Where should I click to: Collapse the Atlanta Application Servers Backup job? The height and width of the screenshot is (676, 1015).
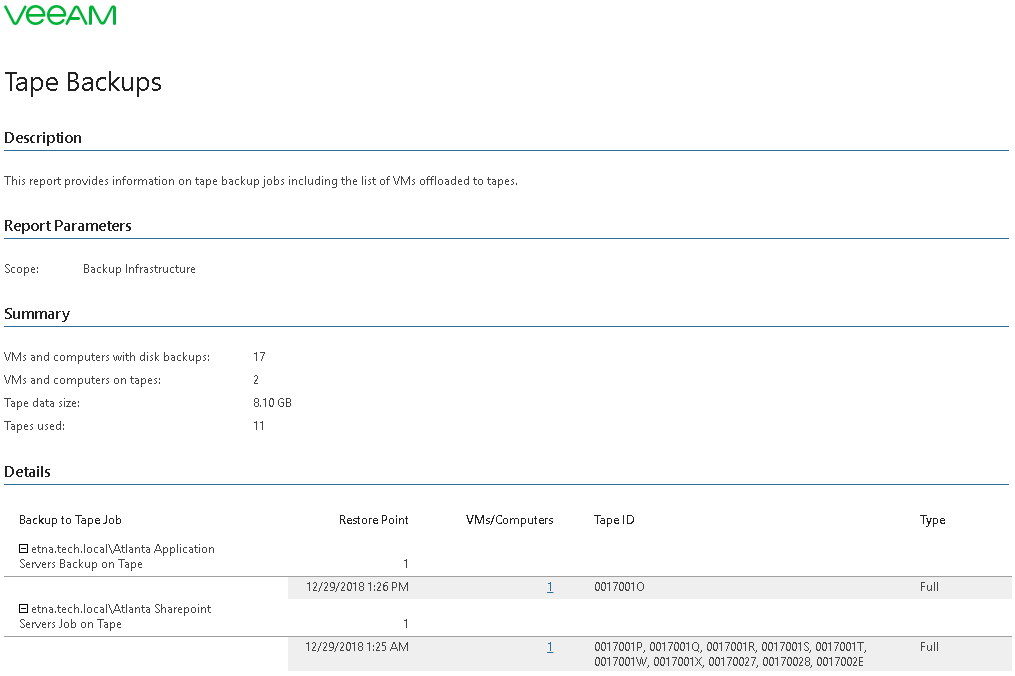[x=23, y=548]
